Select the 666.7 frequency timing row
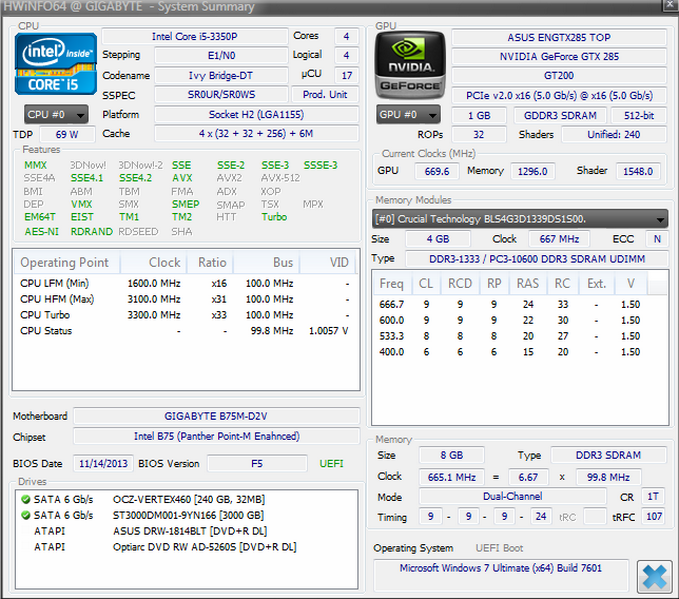 tap(520, 304)
